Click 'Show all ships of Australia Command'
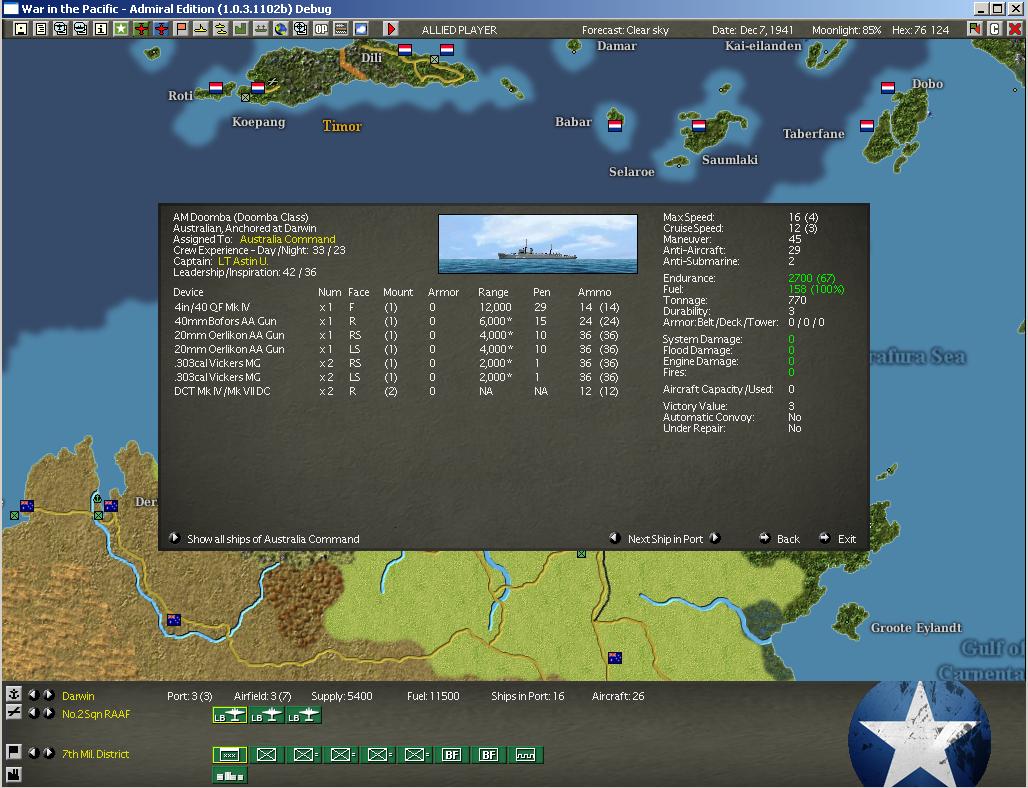 tap(273, 539)
